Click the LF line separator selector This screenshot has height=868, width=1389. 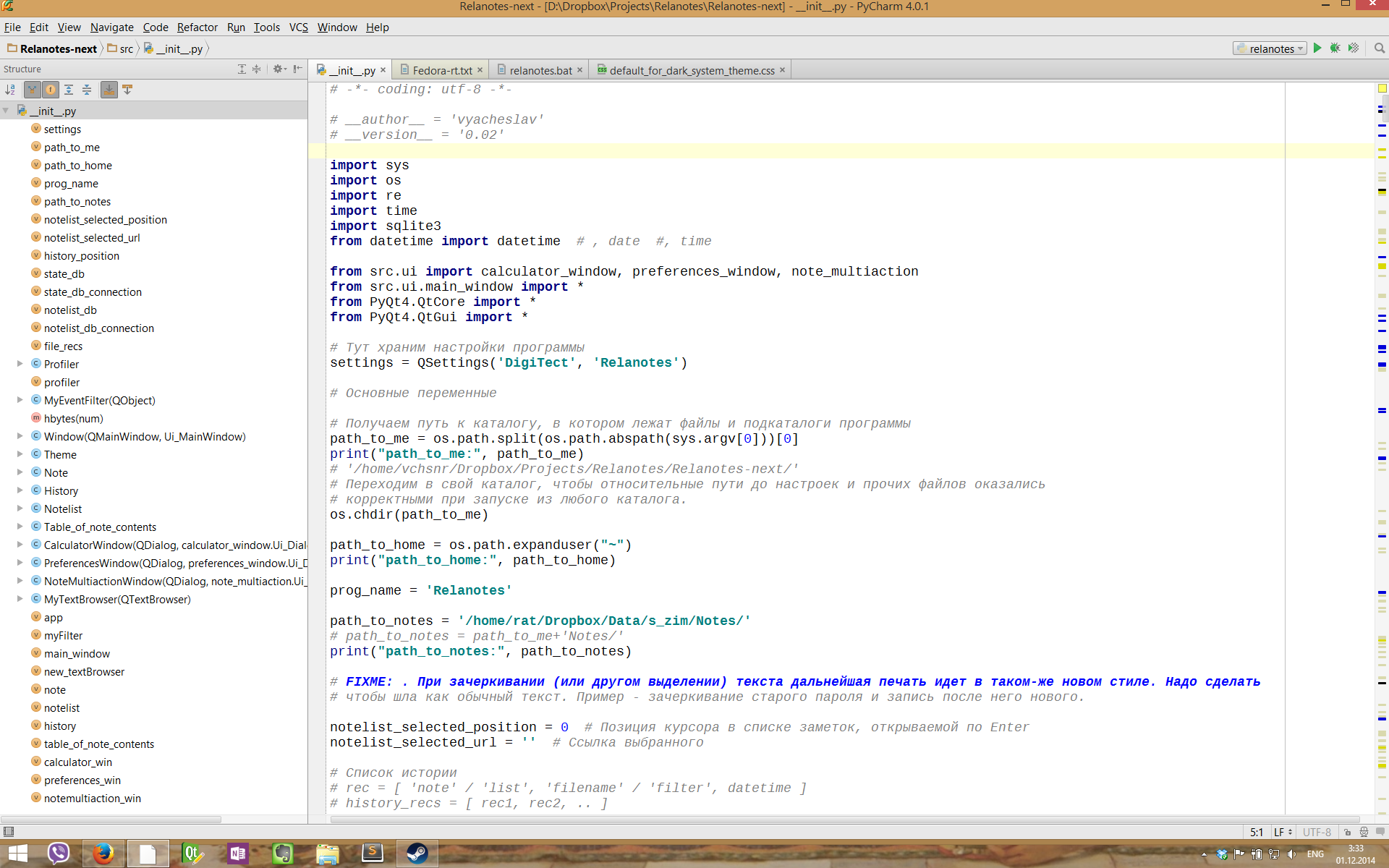point(1283,832)
